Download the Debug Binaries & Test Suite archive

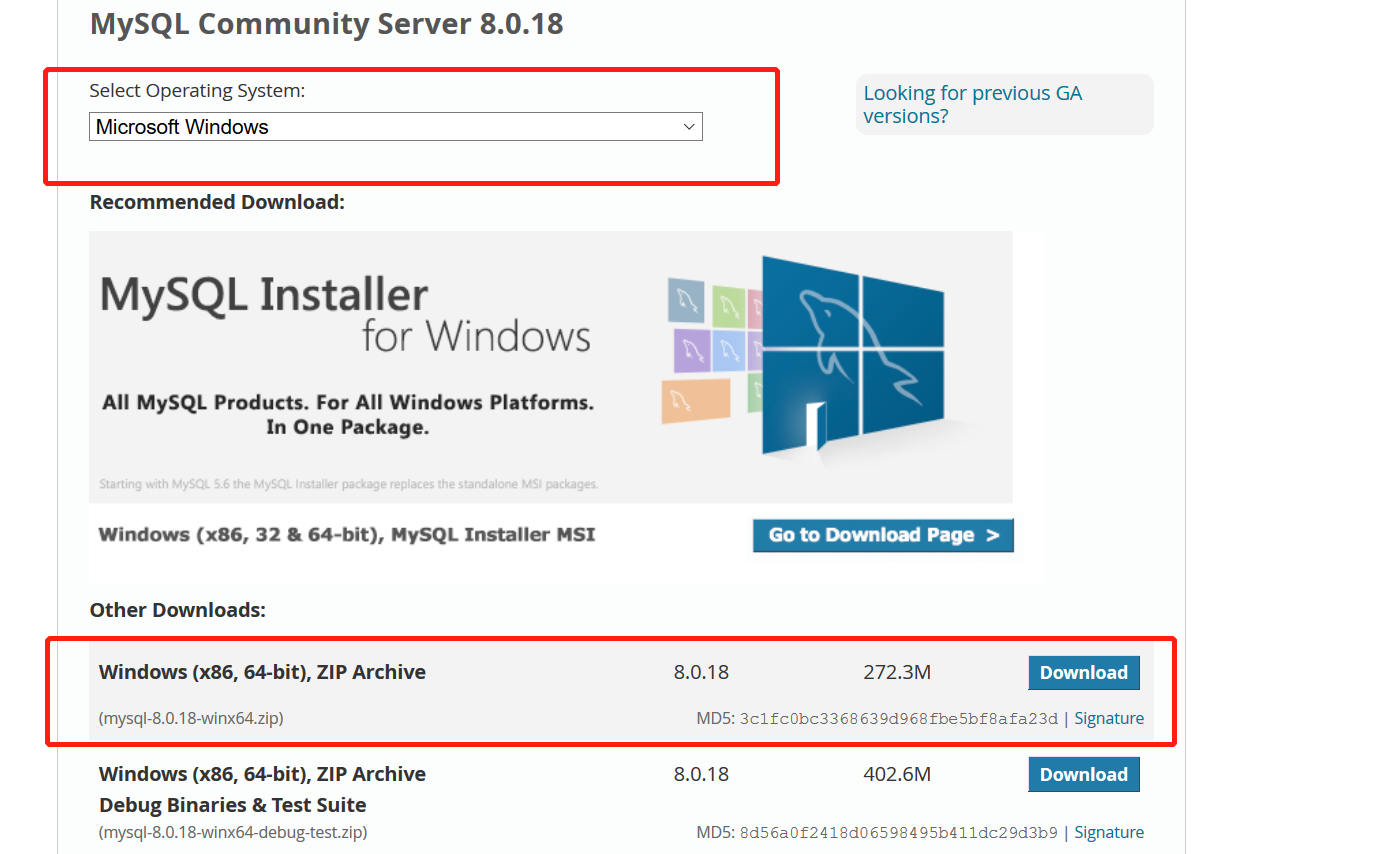pos(1083,774)
